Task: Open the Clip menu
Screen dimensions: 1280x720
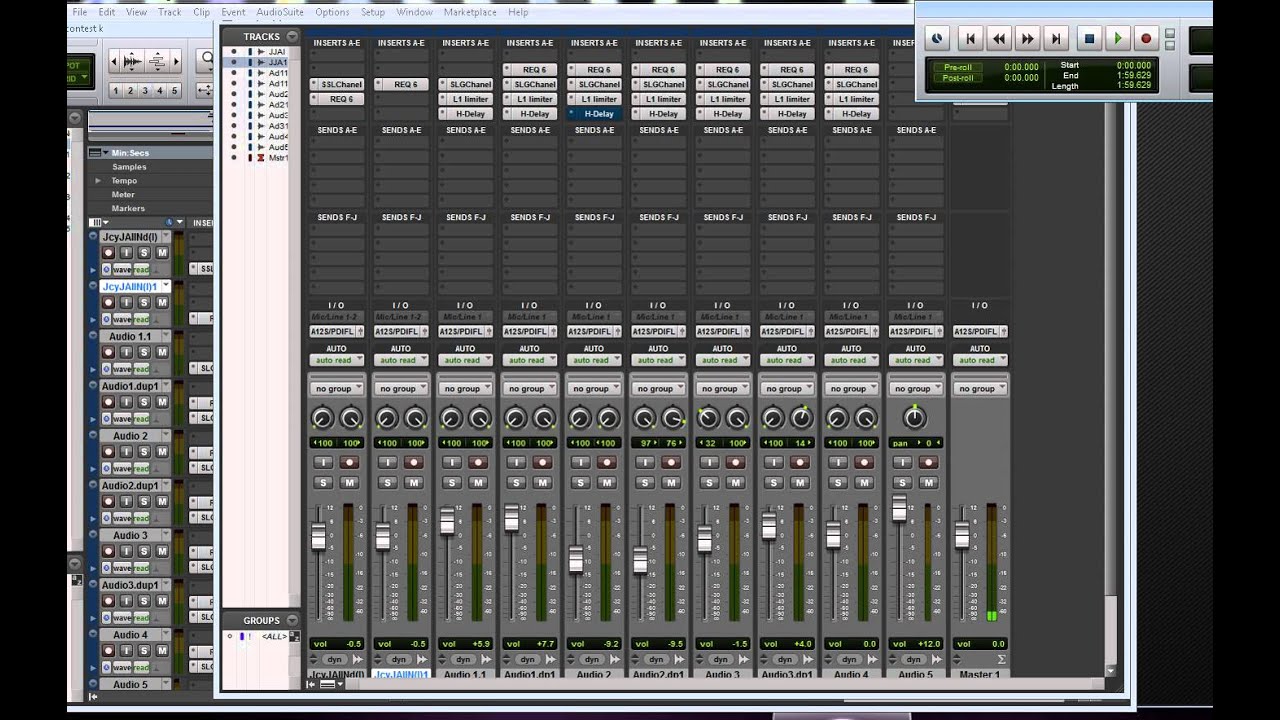Action: click(x=202, y=12)
